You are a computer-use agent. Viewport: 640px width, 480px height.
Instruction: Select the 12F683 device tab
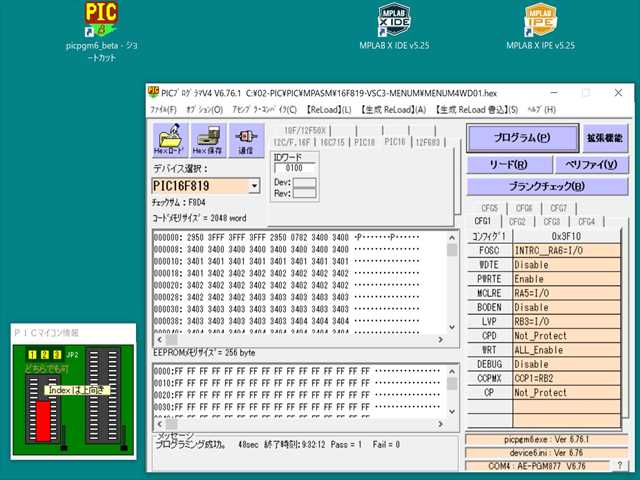tap(427, 142)
